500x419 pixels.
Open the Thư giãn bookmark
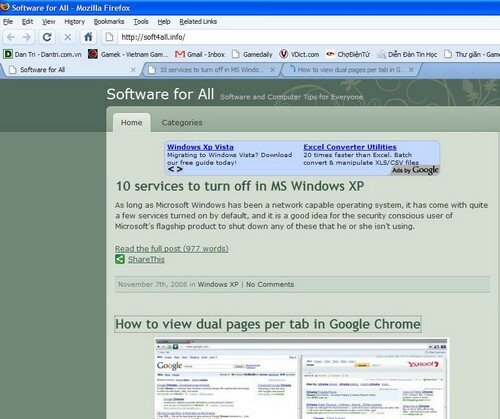coord(472,54)
